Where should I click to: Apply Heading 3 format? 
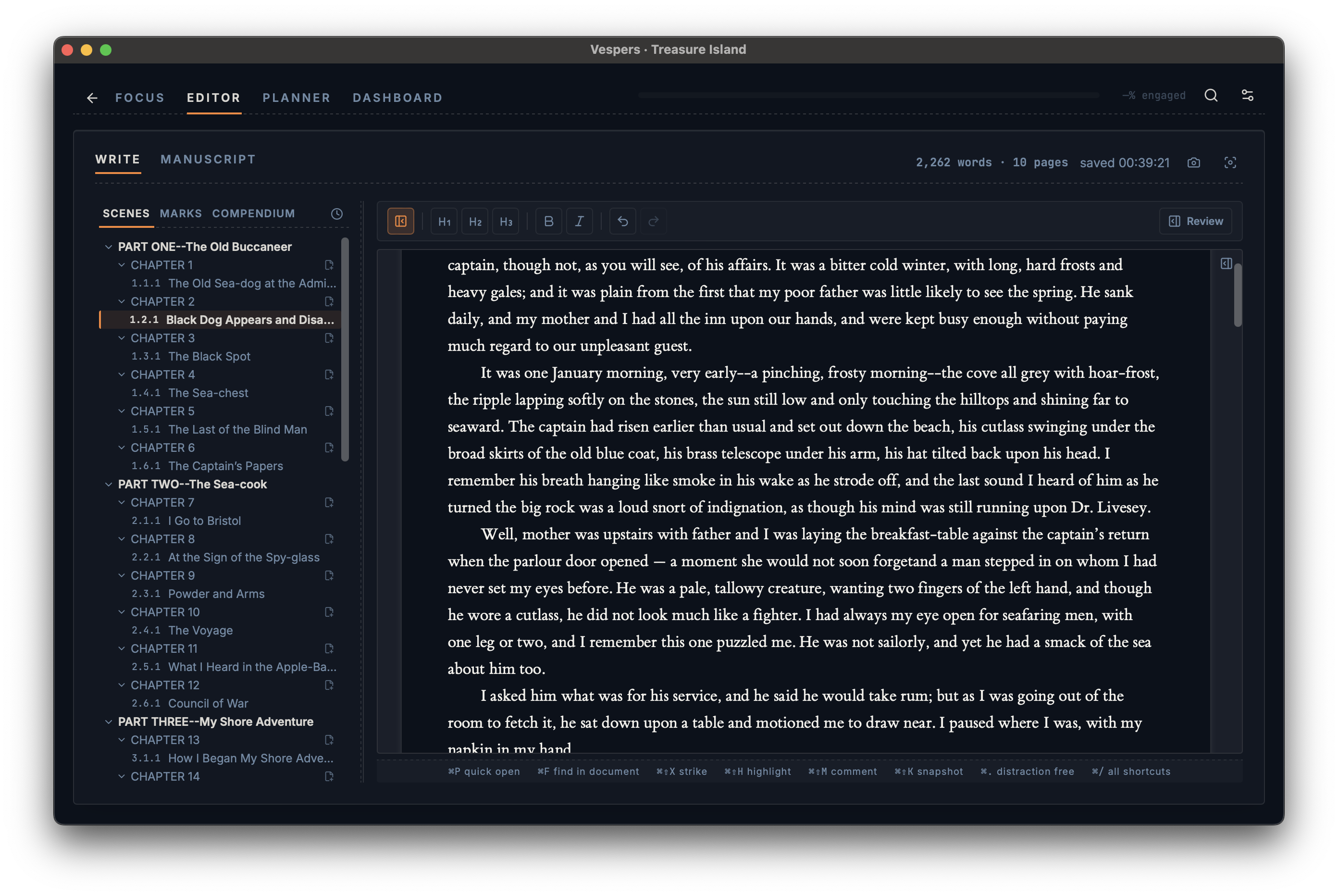(x=506, y=221)
